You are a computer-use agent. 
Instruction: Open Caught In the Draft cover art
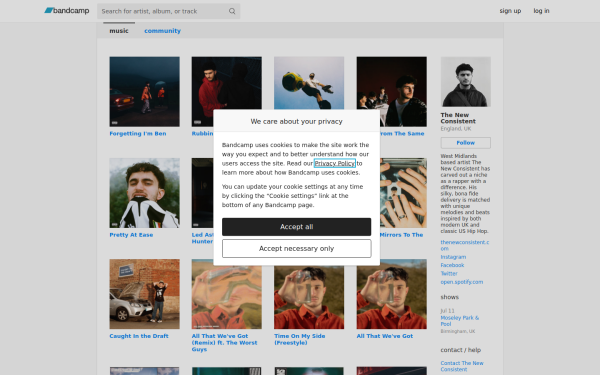coord(144,294)
